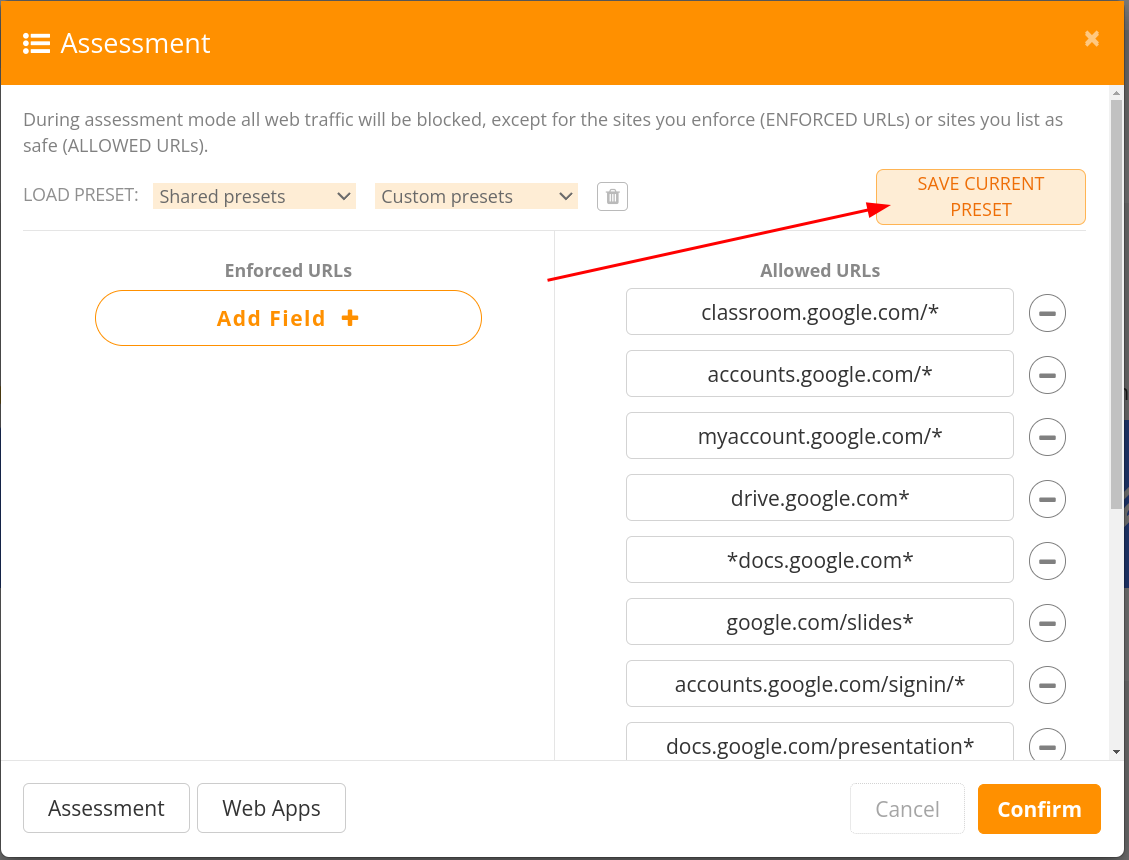
Task: Switch to the Assessment tab
Action: tap(107, 808)
